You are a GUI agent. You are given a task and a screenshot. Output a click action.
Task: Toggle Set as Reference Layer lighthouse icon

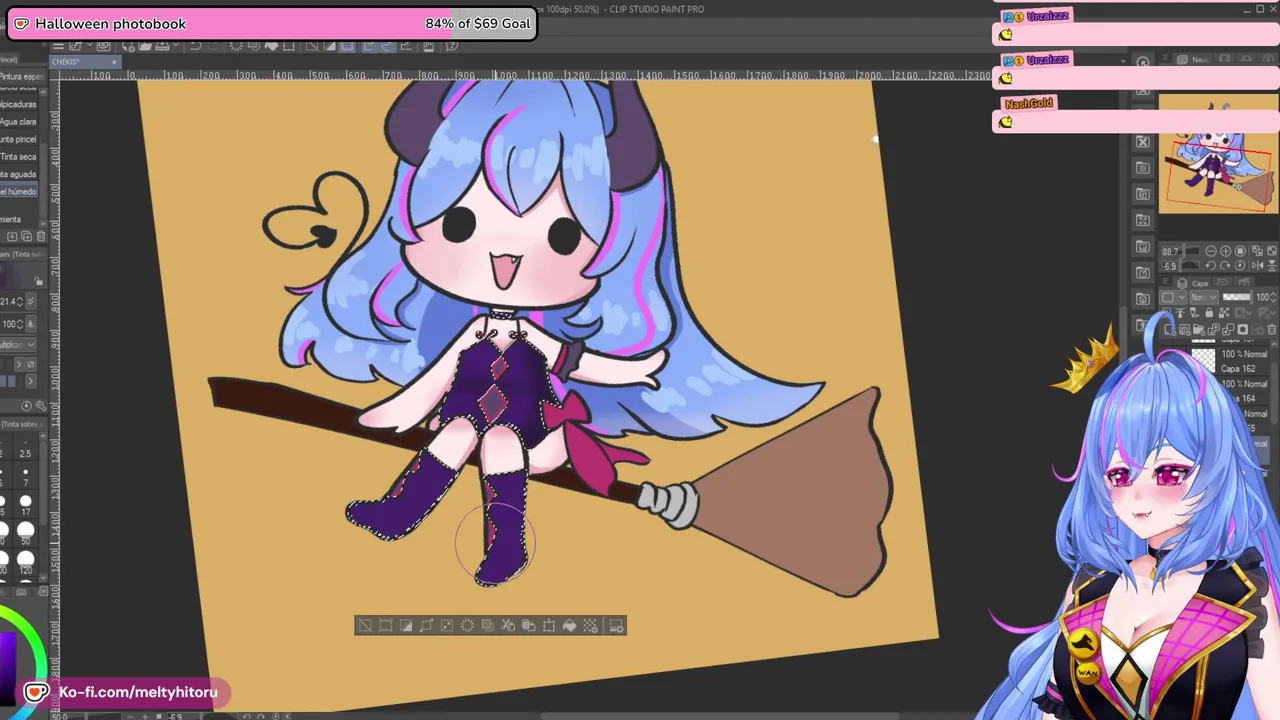(1180, 312)
